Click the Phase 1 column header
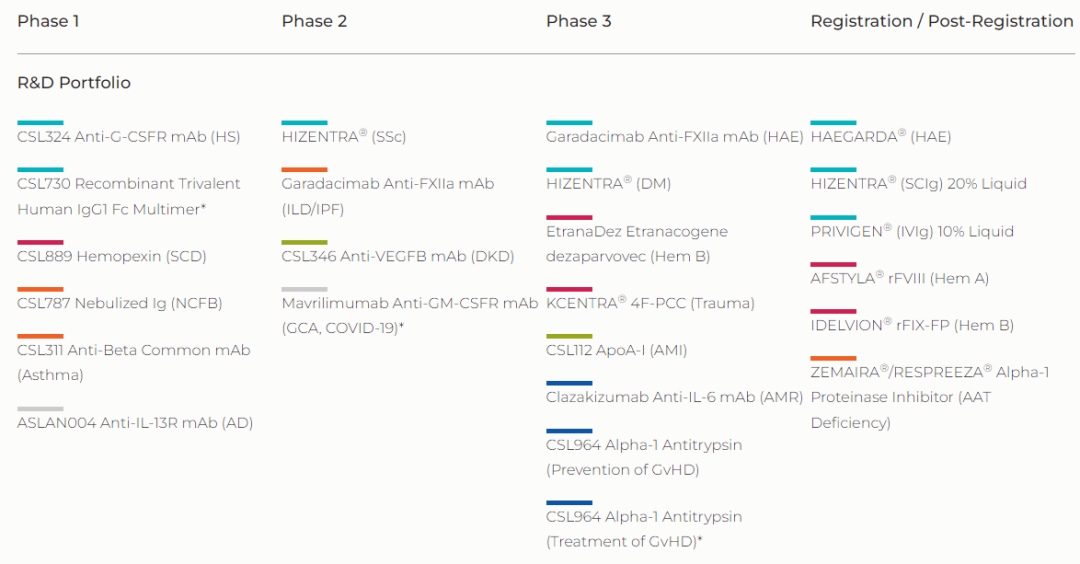 pos(48,21)
